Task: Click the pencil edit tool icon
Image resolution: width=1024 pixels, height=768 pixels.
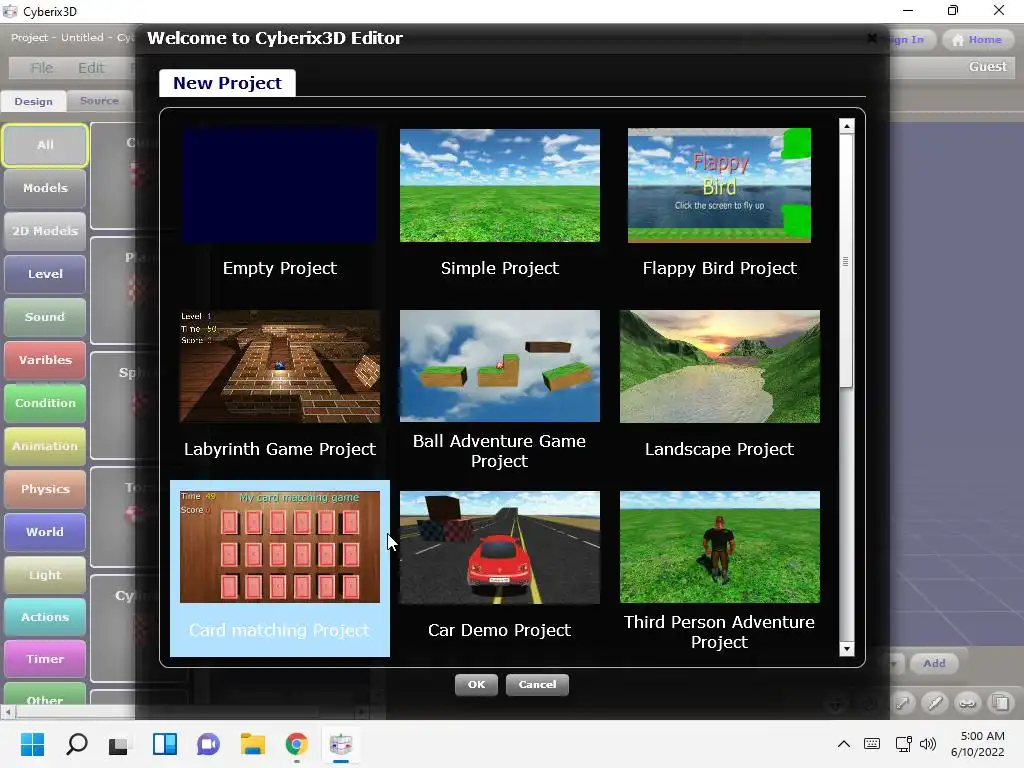Action: click(x=935, y=703)
